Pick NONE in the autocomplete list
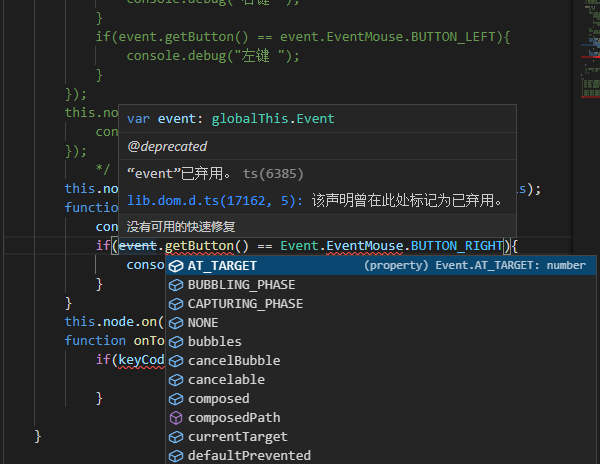Image resolution: width=600 pixels, height=464 pixels. (381, 322)
